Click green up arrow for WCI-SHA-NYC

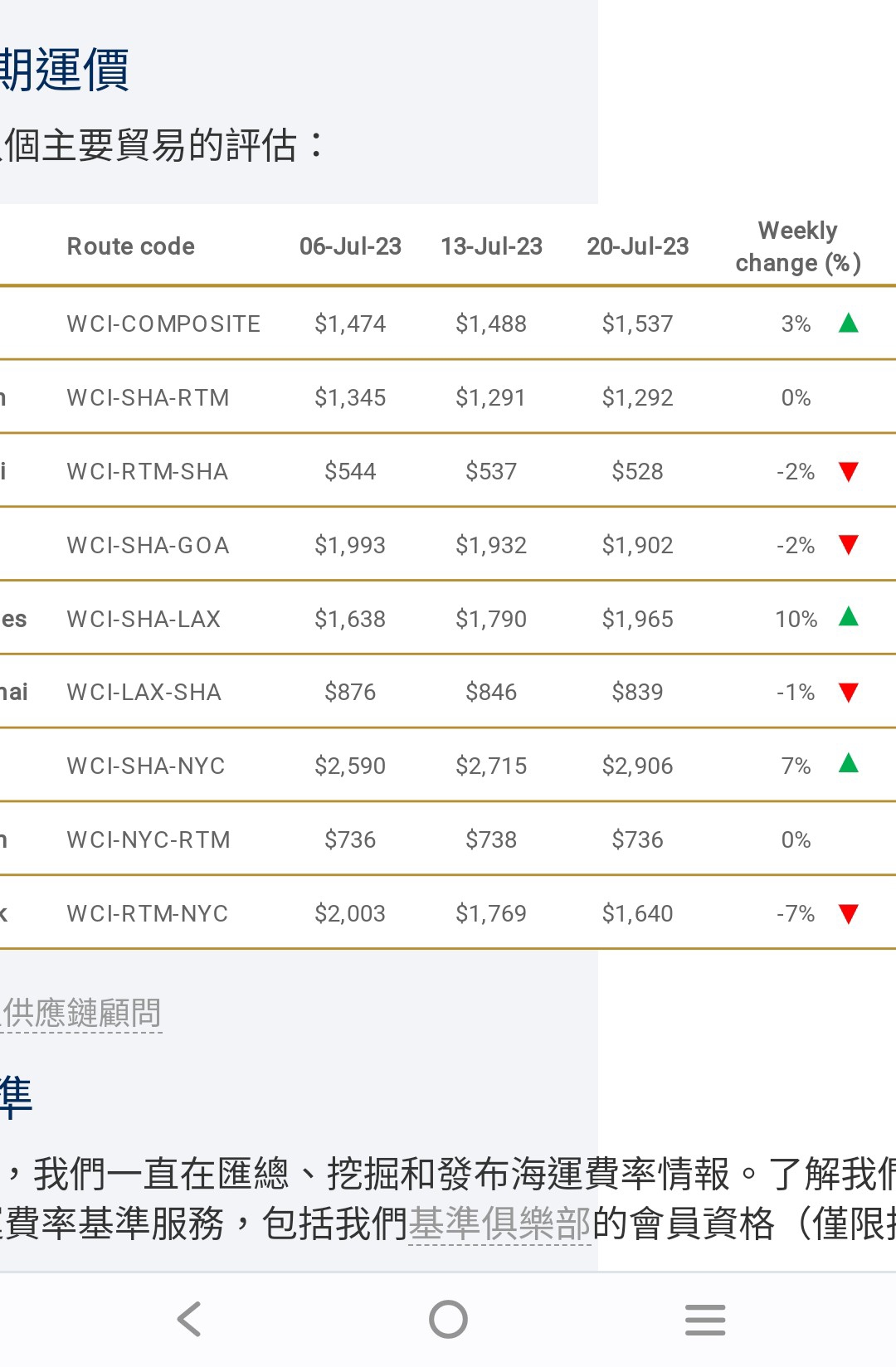(848, 764)
